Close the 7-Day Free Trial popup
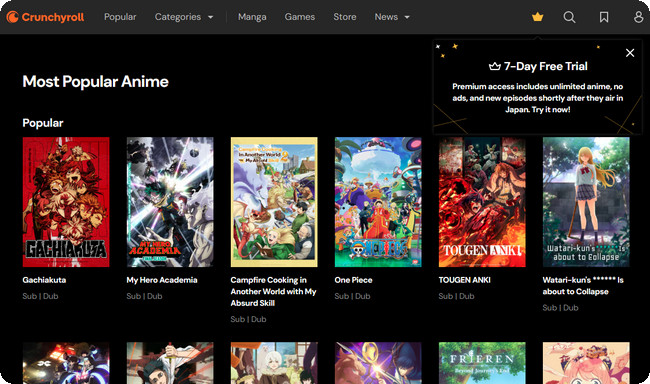This screenshot has width=650, height=384. point(630,53)
